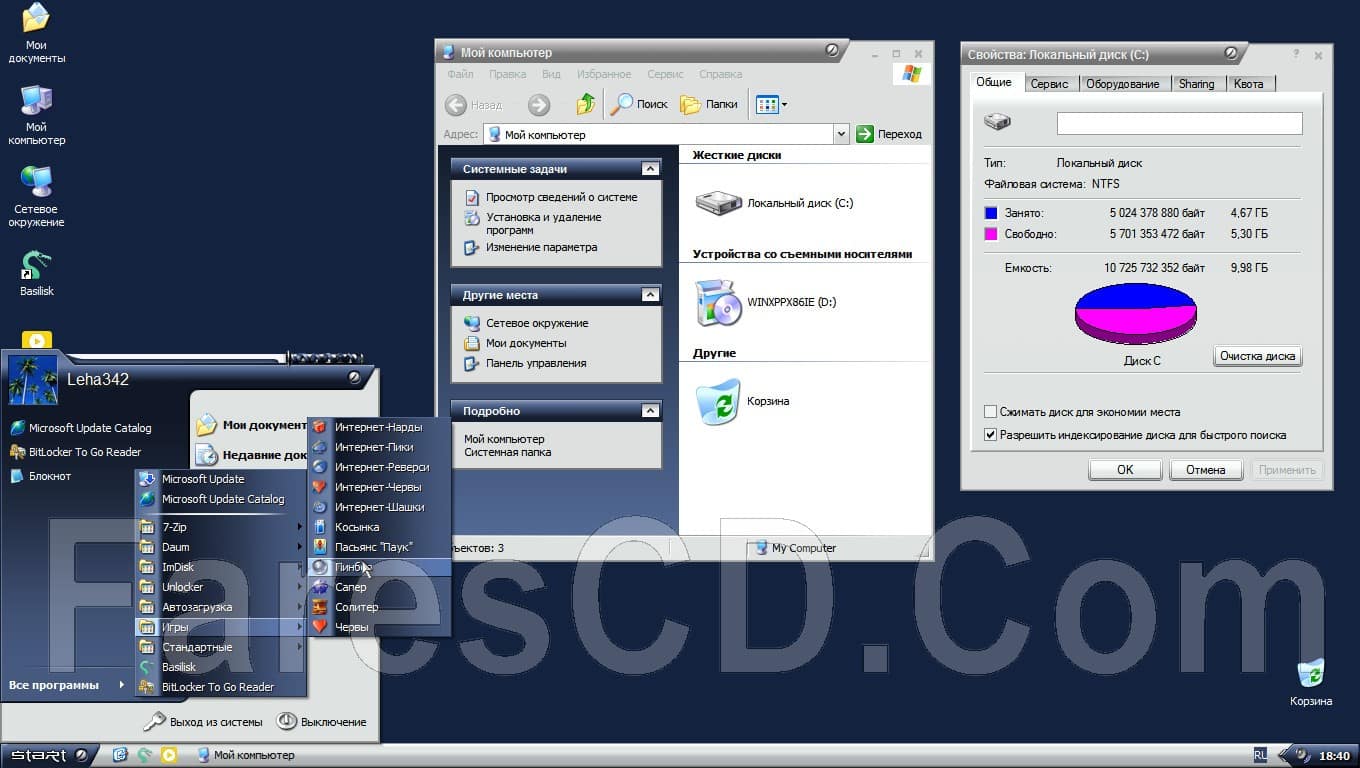Open the Правка menu
Viewport: 1360px width, 768px height.
click(x=508, y=74)
